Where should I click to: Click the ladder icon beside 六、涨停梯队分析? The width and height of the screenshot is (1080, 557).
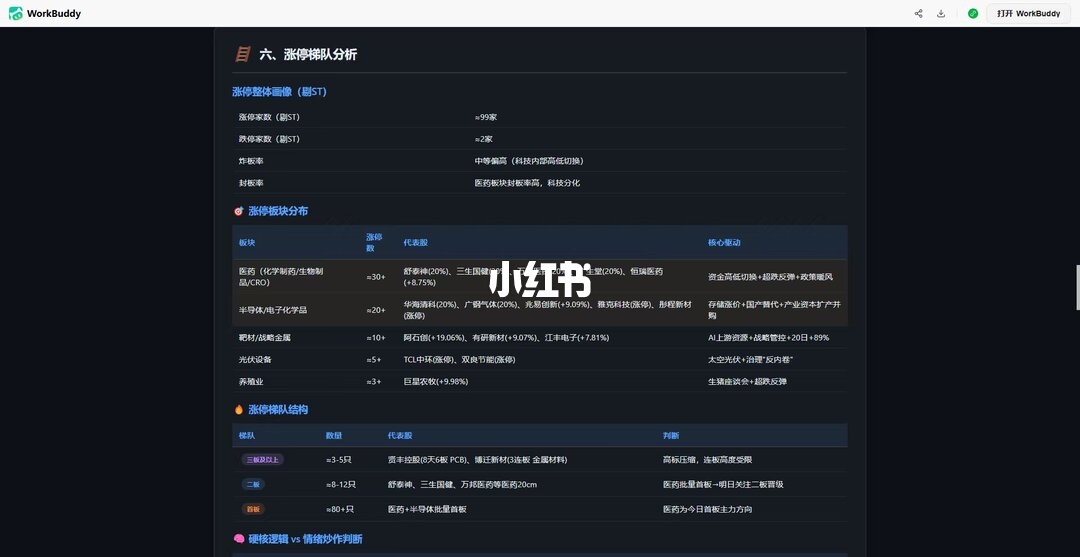(x=242, y=54)
